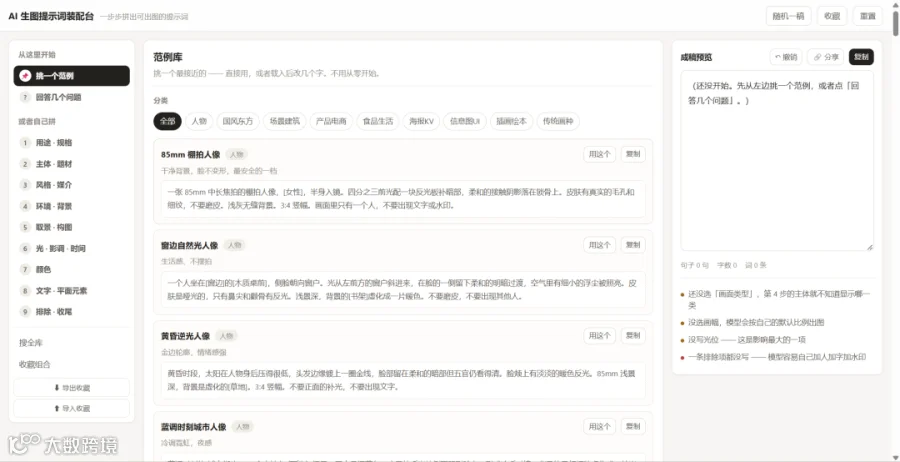The width and height of the screenshot is (900, 462).
Task: Click 用这个 for 窗边自然光人像
Action: (x=599, y=245)
